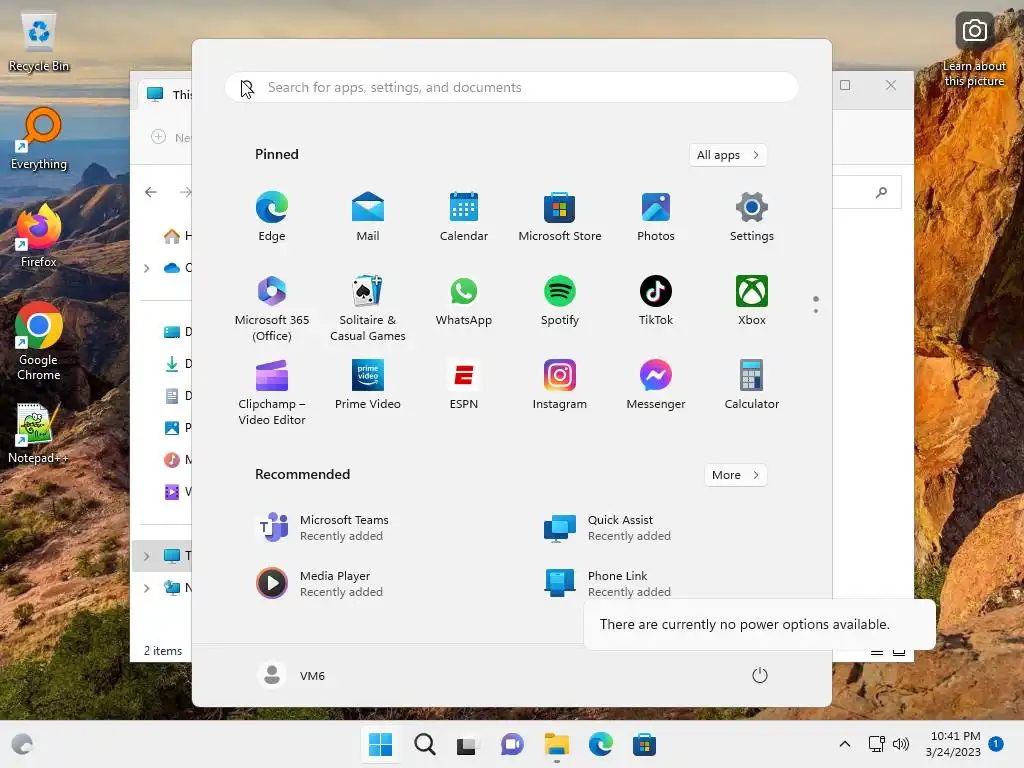1024x768 pixels.
Task: Open the ESPN app
Action: [x=464, y=385]
